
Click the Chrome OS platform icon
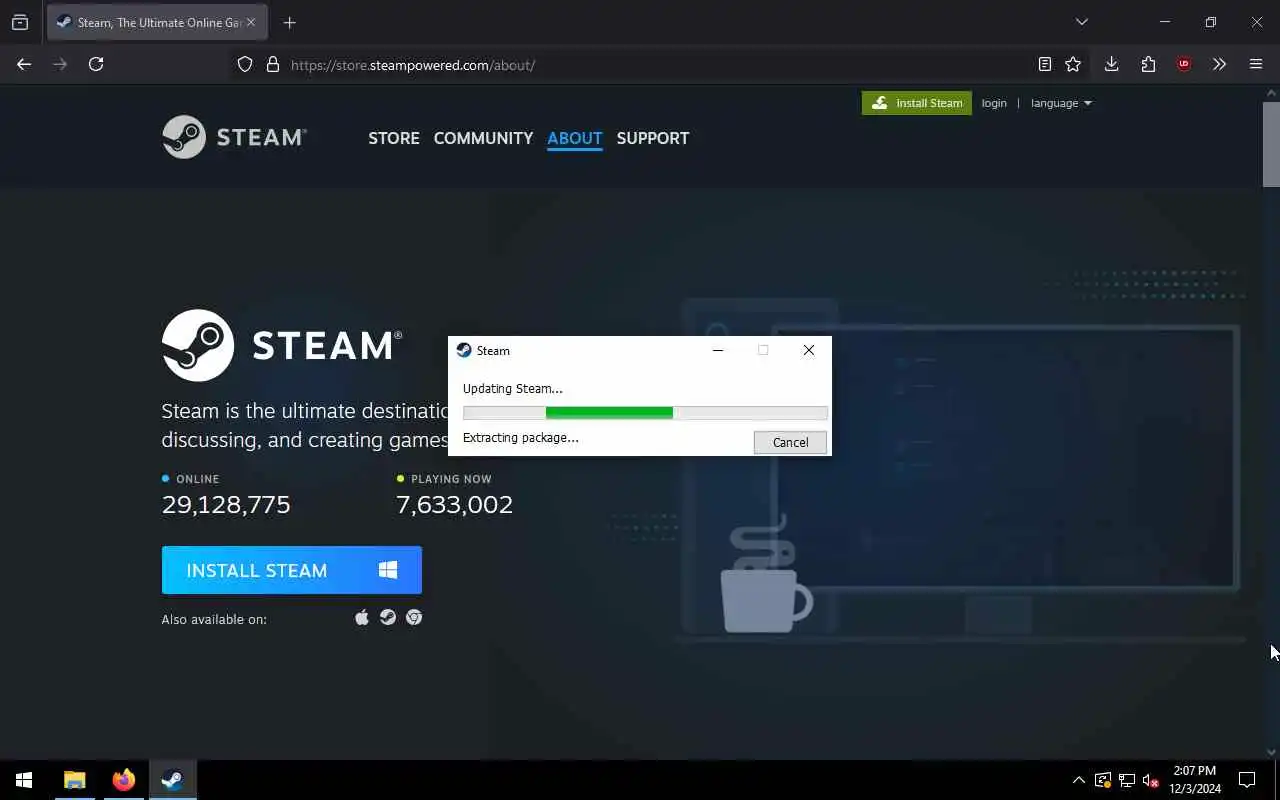(414, 617)
